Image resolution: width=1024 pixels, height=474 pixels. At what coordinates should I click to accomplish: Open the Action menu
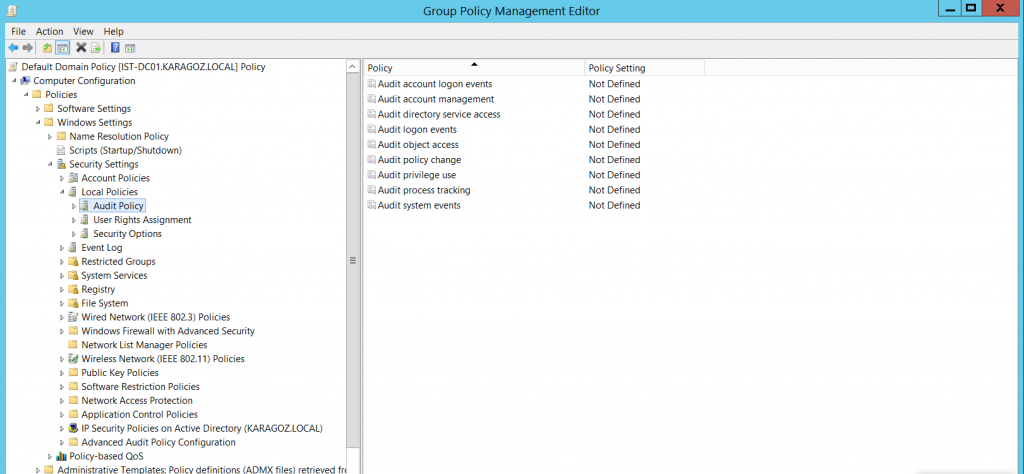50,31
